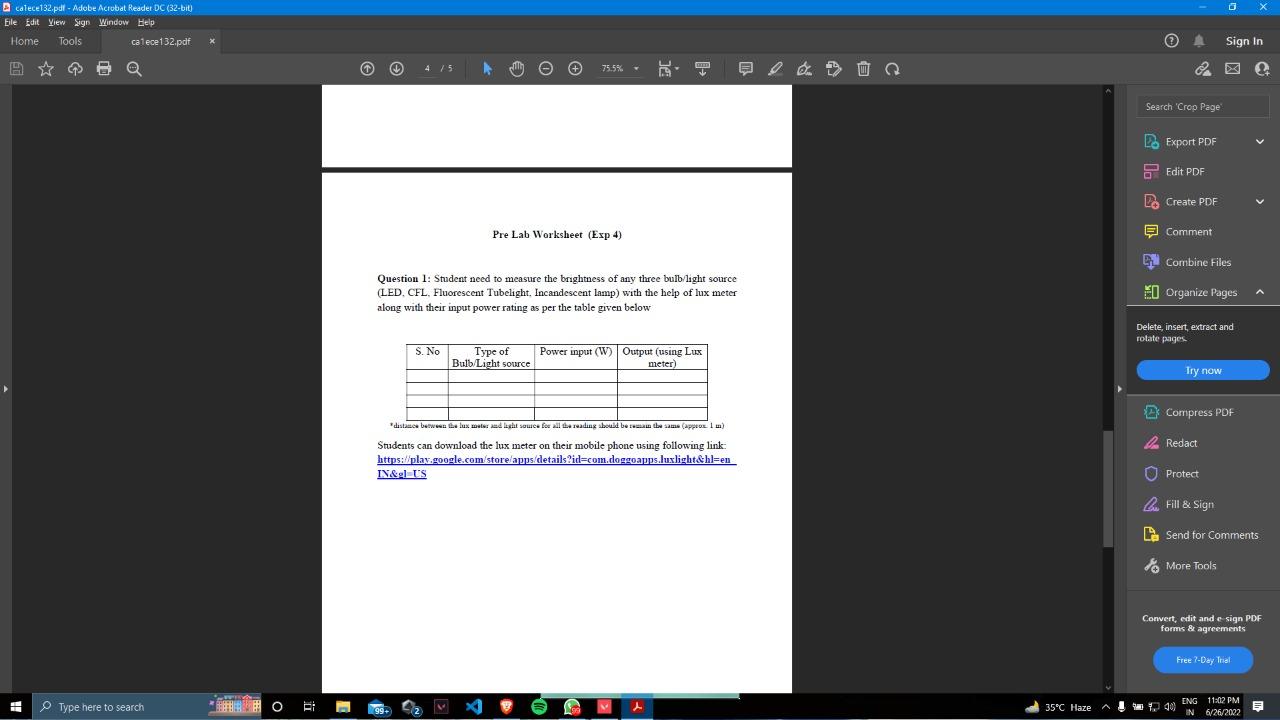
Task: Select the Highlight text tool
Action: [x=775, y=68]
